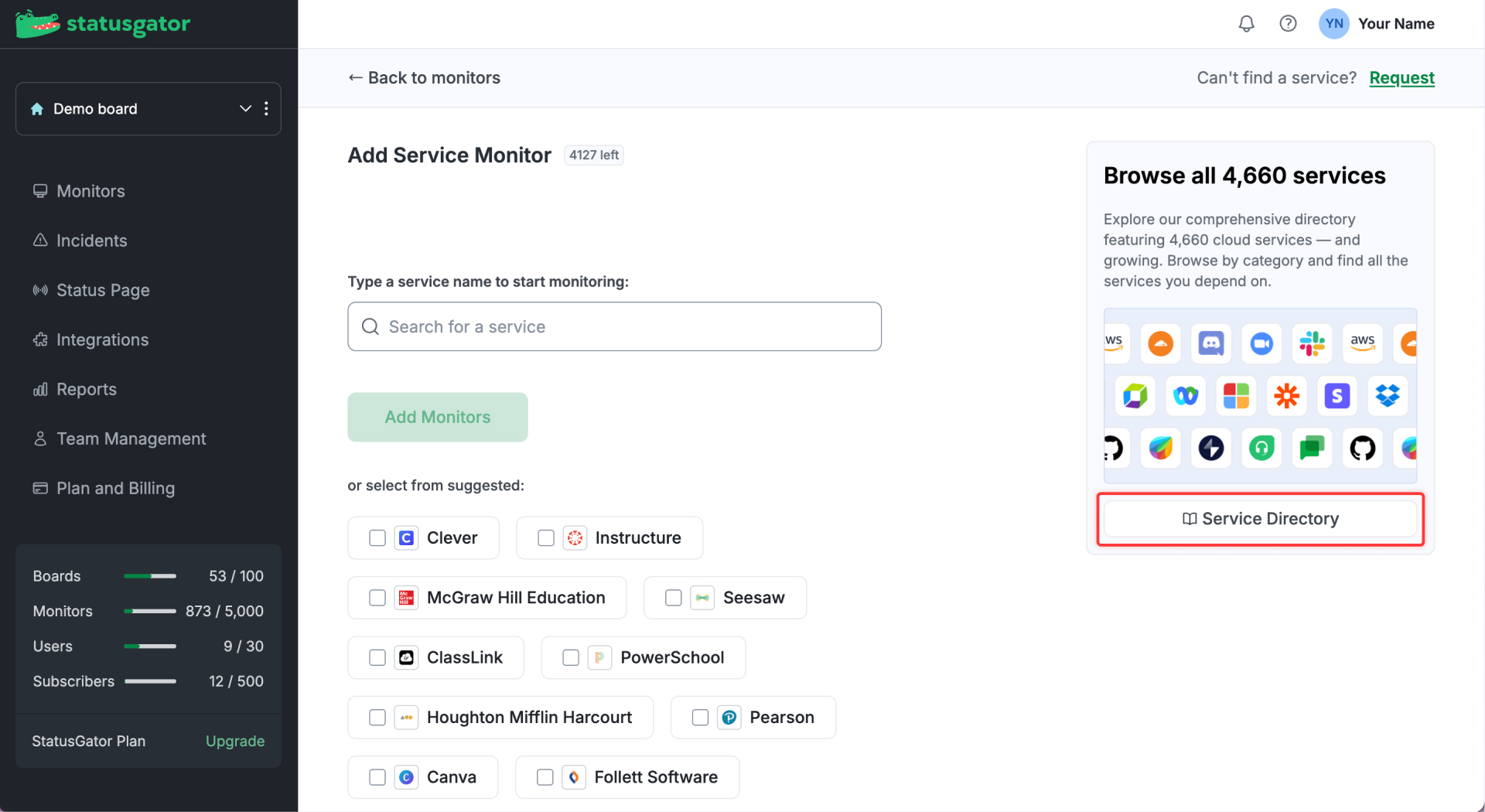Click the Users usage progress bar
The image size is (1485, 812).
pos(150,646)
